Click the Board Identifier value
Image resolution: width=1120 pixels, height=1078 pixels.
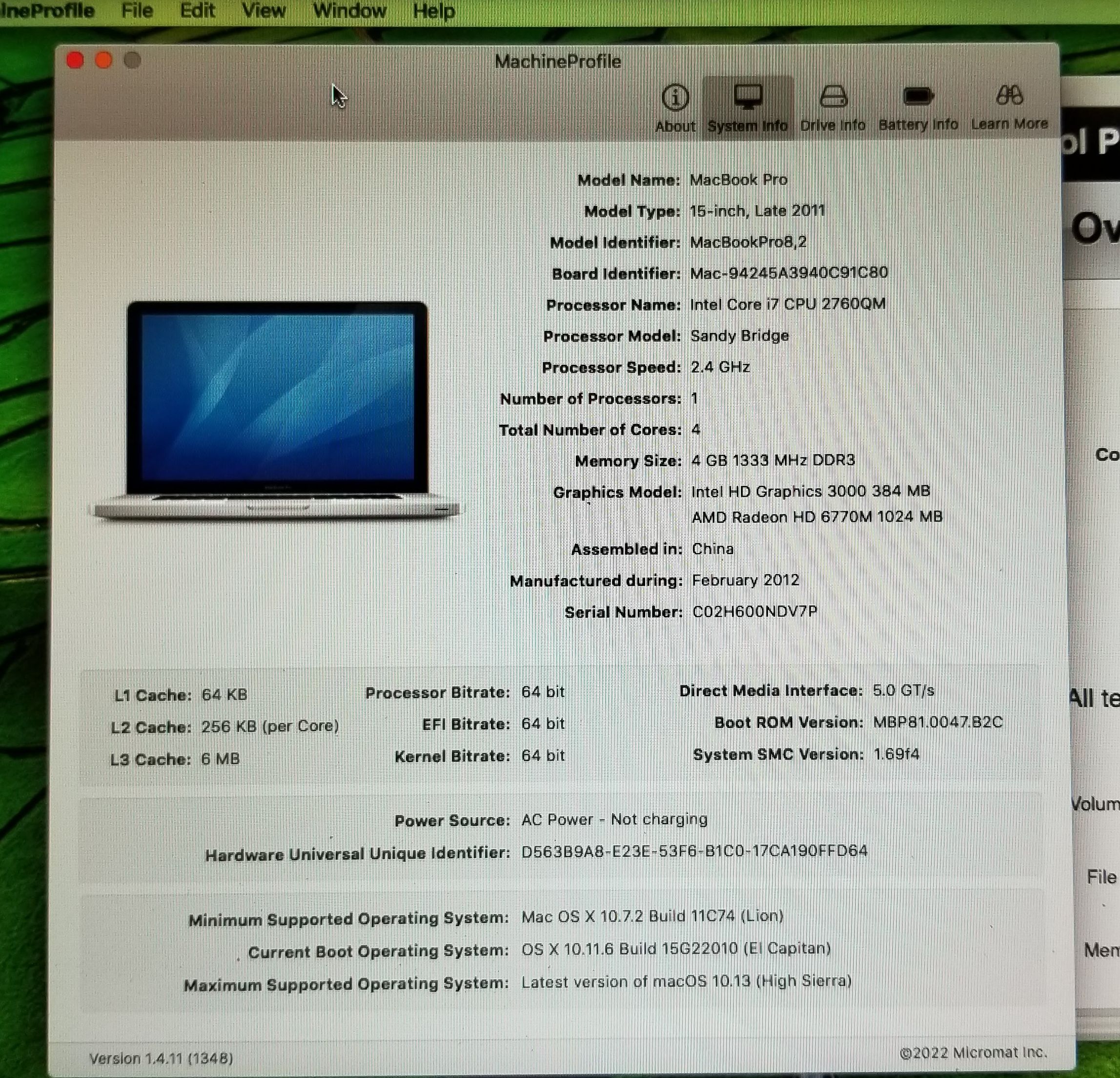point(789,272)
